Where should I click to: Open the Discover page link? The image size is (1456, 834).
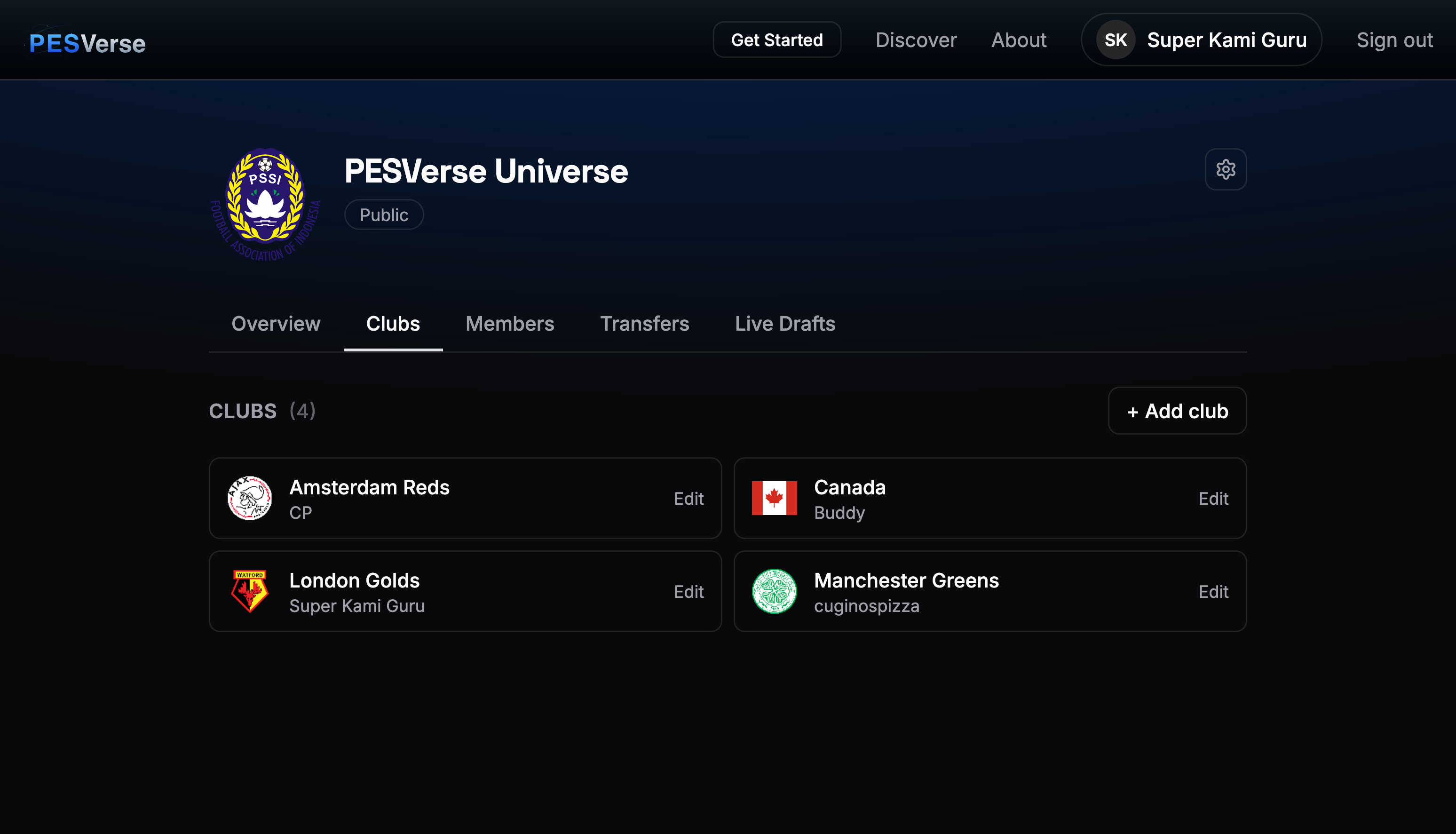pyautogui.click(x=916, y=40)
